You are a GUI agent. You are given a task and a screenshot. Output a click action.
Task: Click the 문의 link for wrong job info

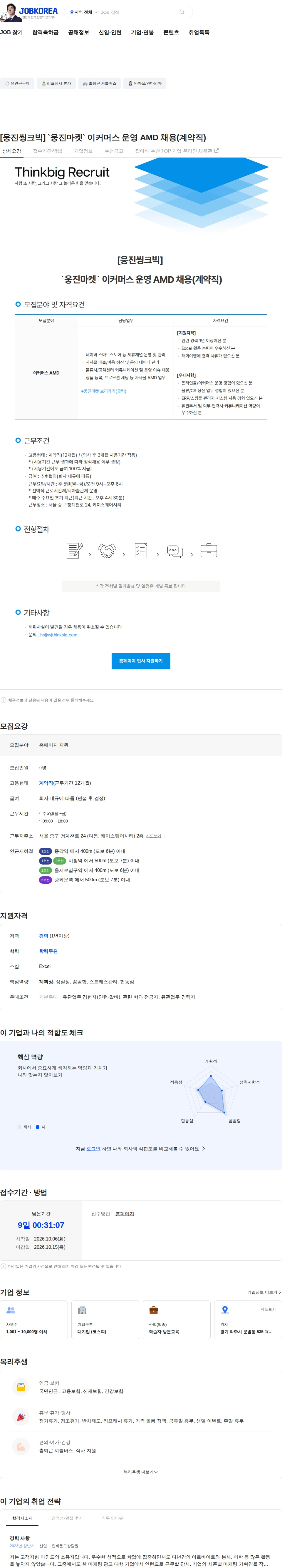(x=75, y=700)
